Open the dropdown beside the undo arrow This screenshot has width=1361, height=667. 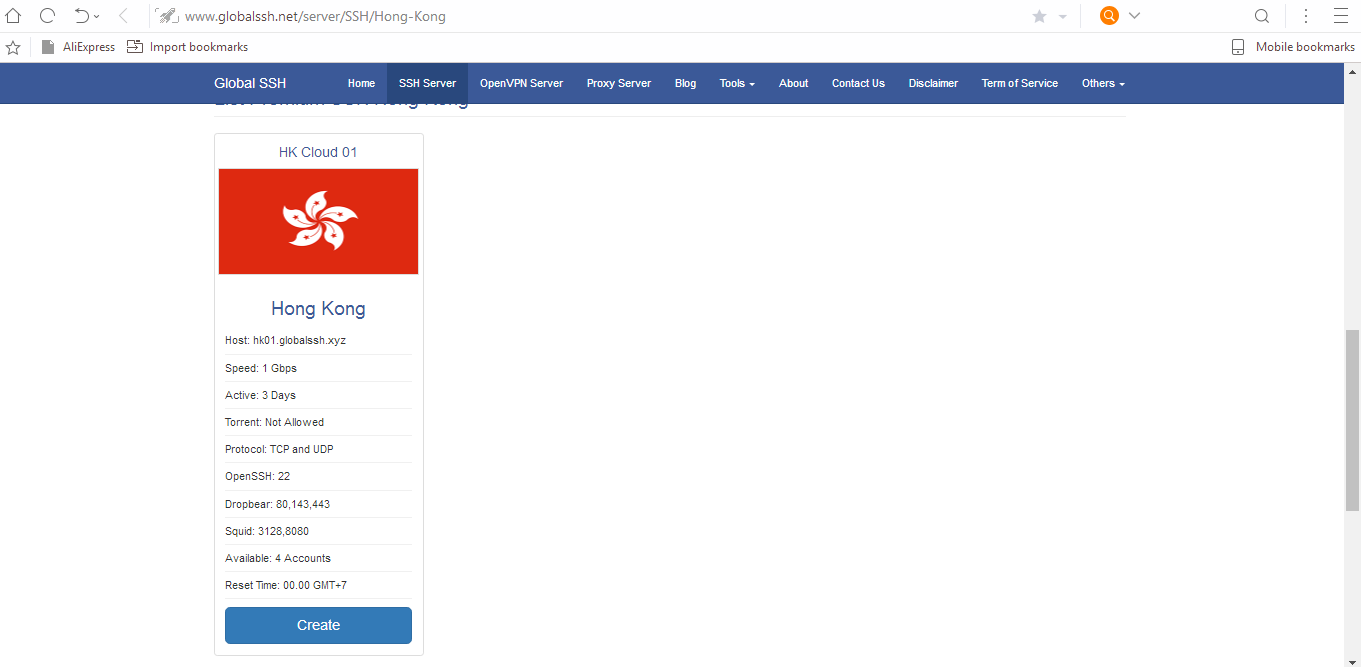[x=97, y=17]
